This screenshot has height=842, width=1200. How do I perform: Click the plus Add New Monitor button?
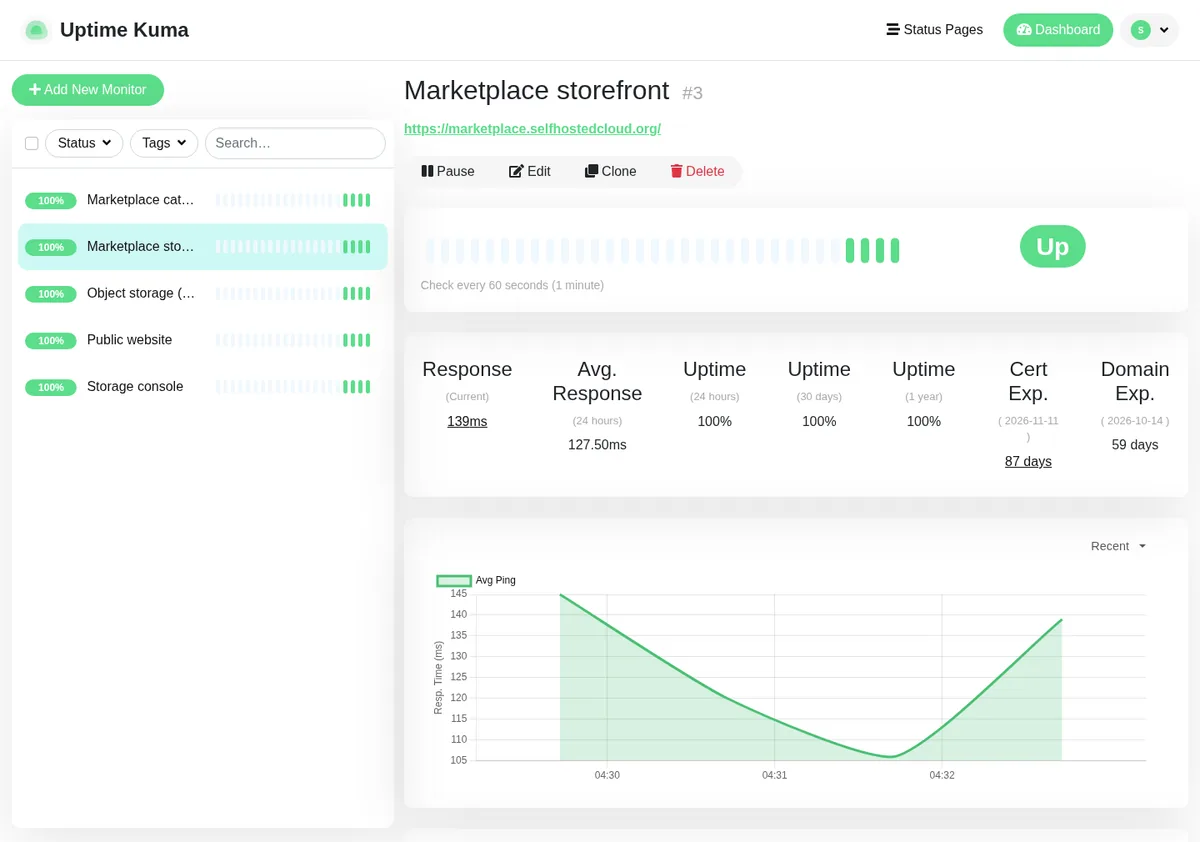(88, 90)
